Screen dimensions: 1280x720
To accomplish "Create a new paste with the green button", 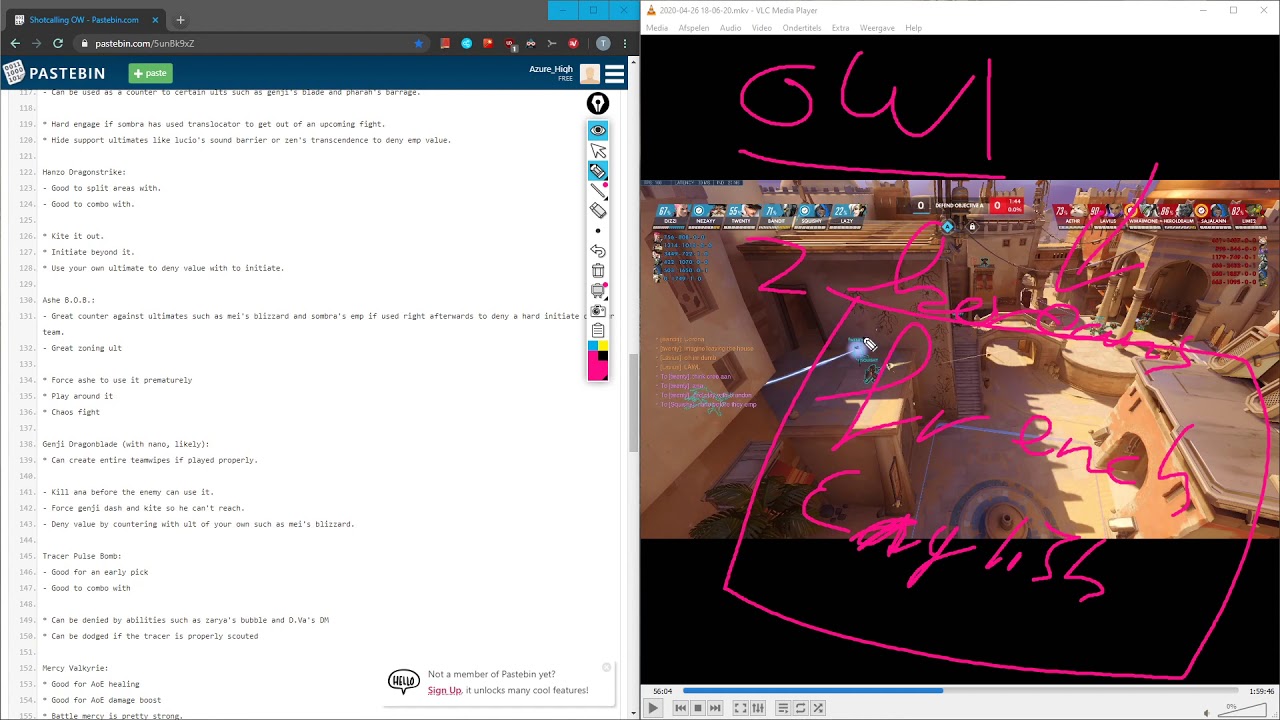I will click(150, 73).
